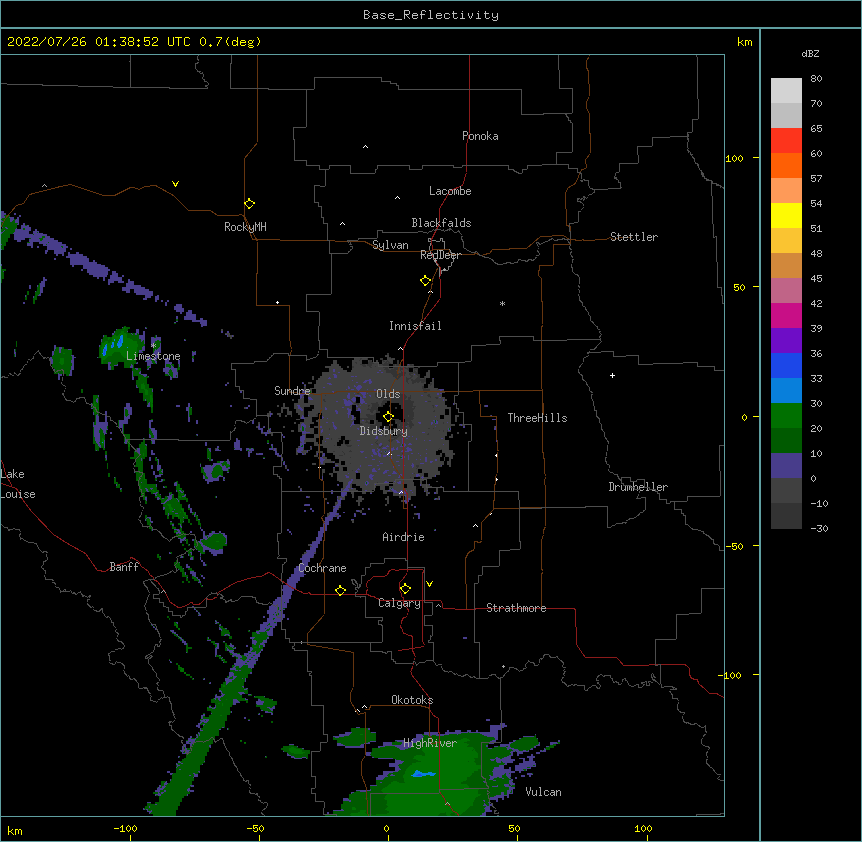Click the Banff label
The height and width of the screenshot is (842, 862).
pos(124,567)
